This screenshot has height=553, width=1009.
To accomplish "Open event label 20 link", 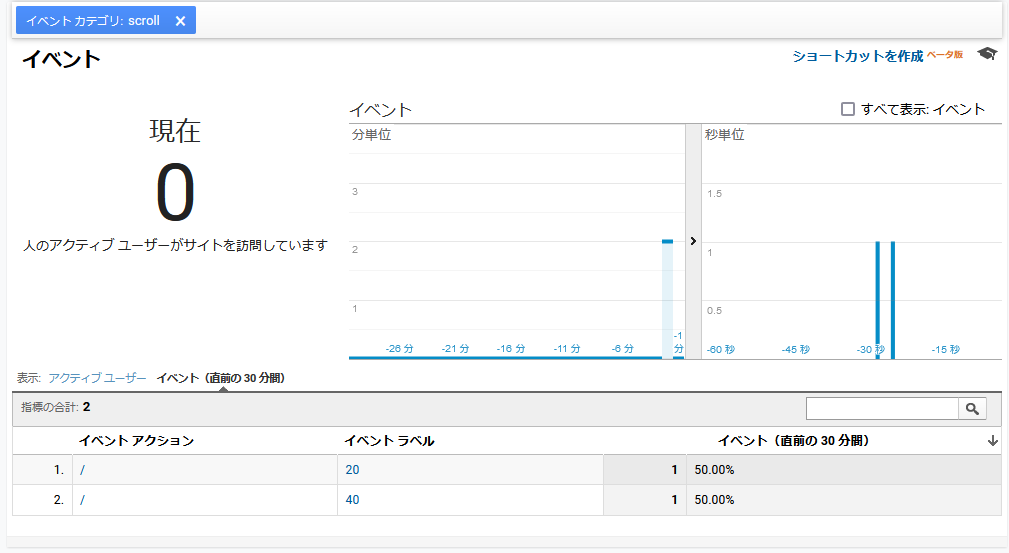I will [x=352, y=470].
